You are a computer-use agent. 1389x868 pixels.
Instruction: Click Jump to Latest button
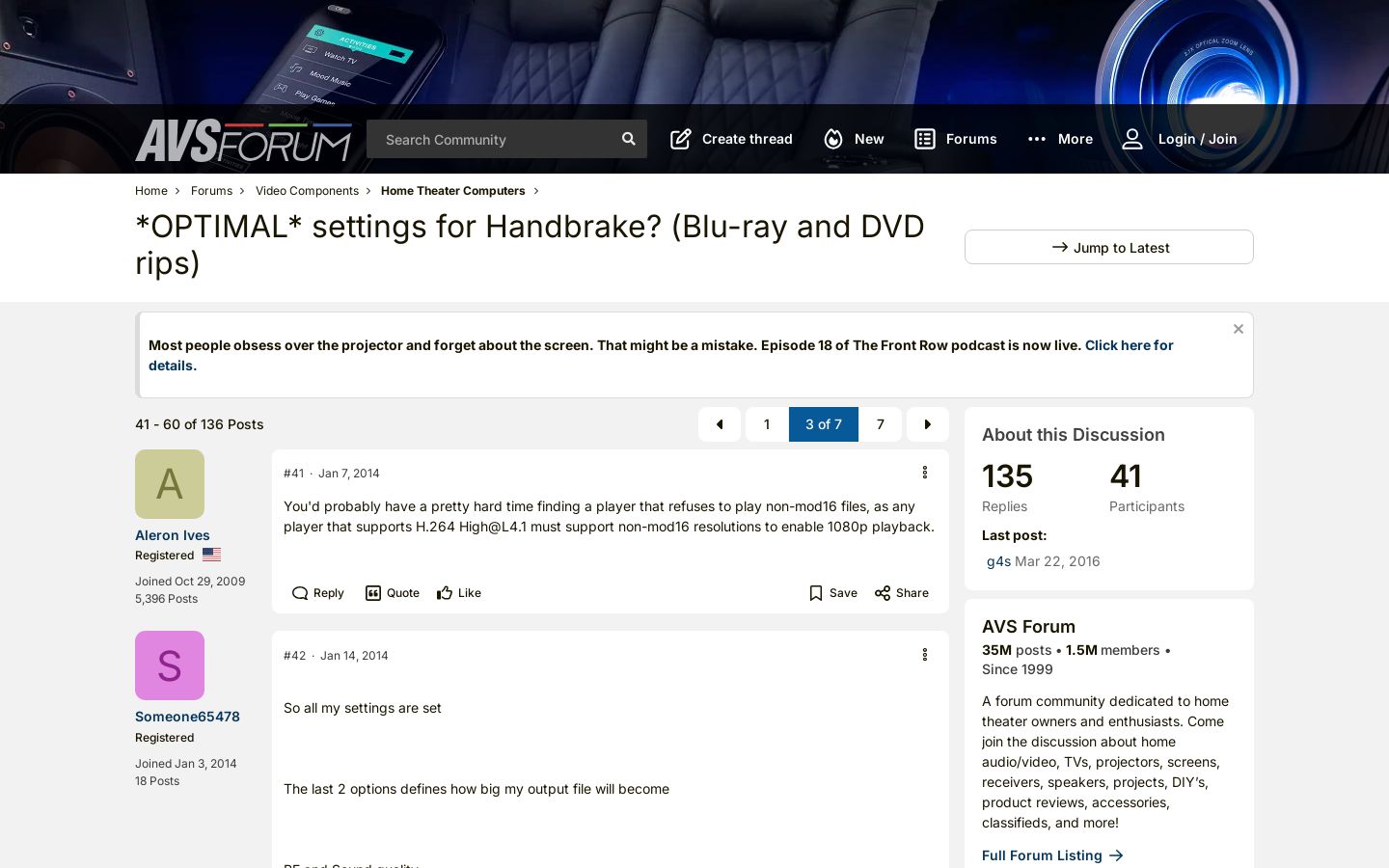point(1109,247)
